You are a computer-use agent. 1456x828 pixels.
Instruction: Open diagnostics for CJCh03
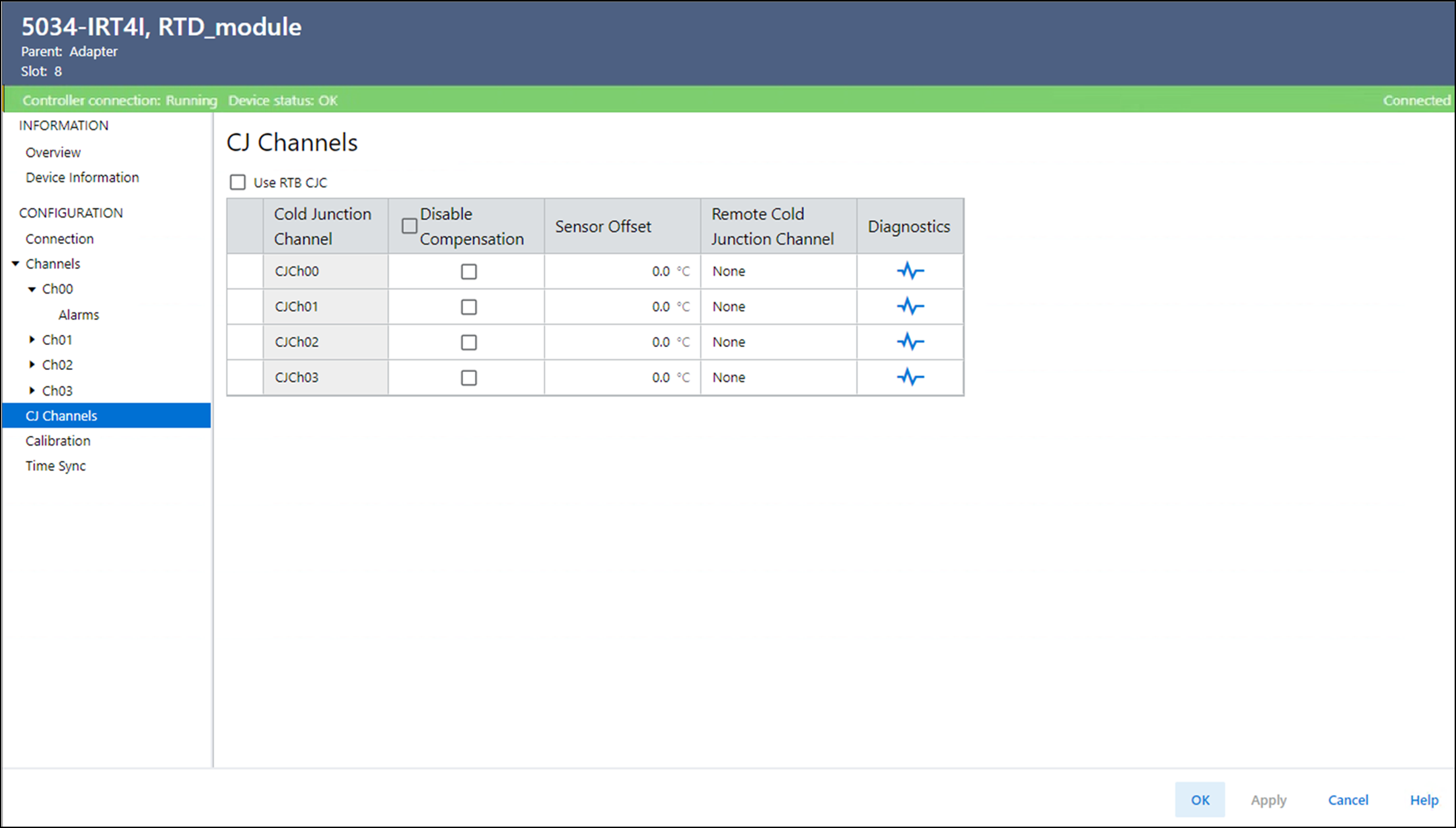[910, 377]
